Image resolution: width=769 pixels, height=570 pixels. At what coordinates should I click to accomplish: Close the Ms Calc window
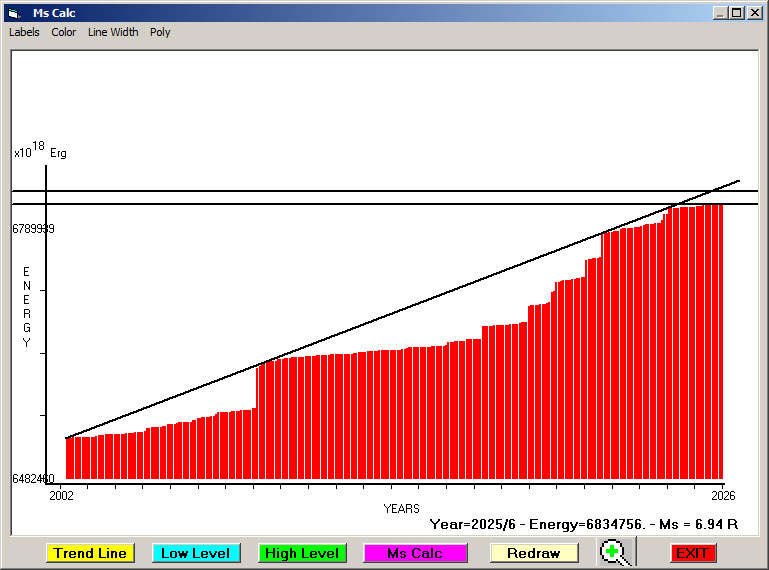[753, 13]
